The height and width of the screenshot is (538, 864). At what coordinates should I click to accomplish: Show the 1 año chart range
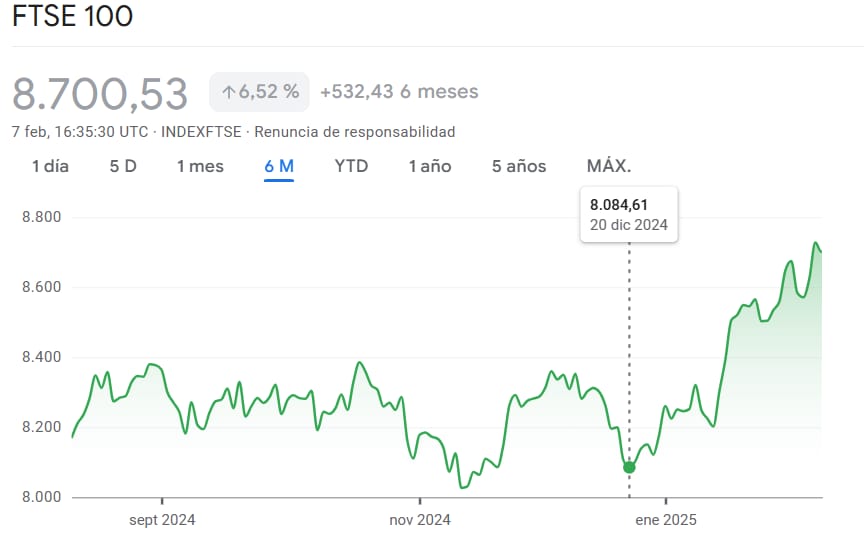point(430,166)
